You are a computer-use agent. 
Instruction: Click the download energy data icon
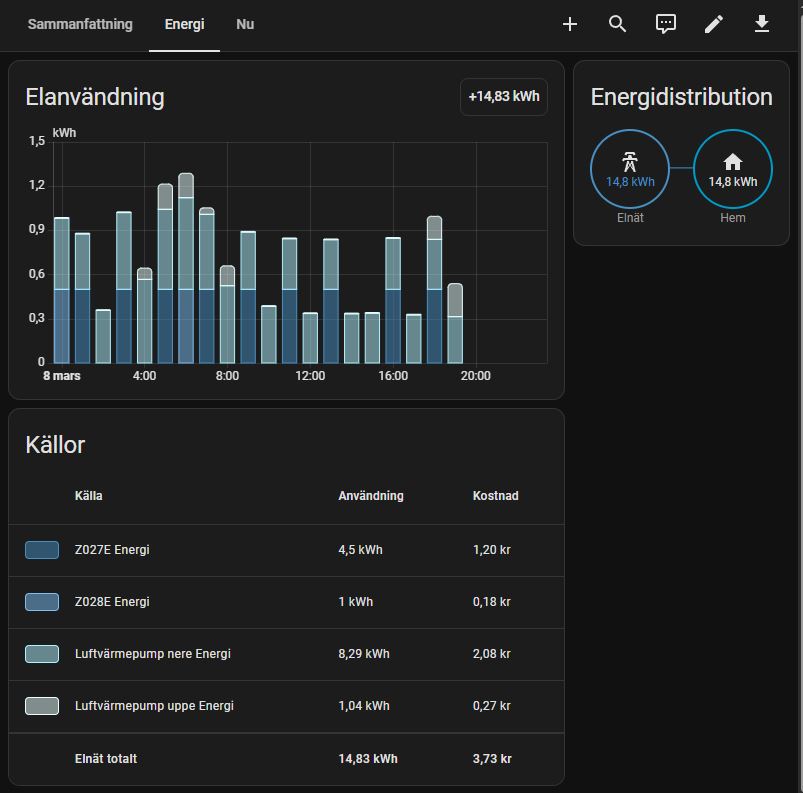click(x=762, y=24)
